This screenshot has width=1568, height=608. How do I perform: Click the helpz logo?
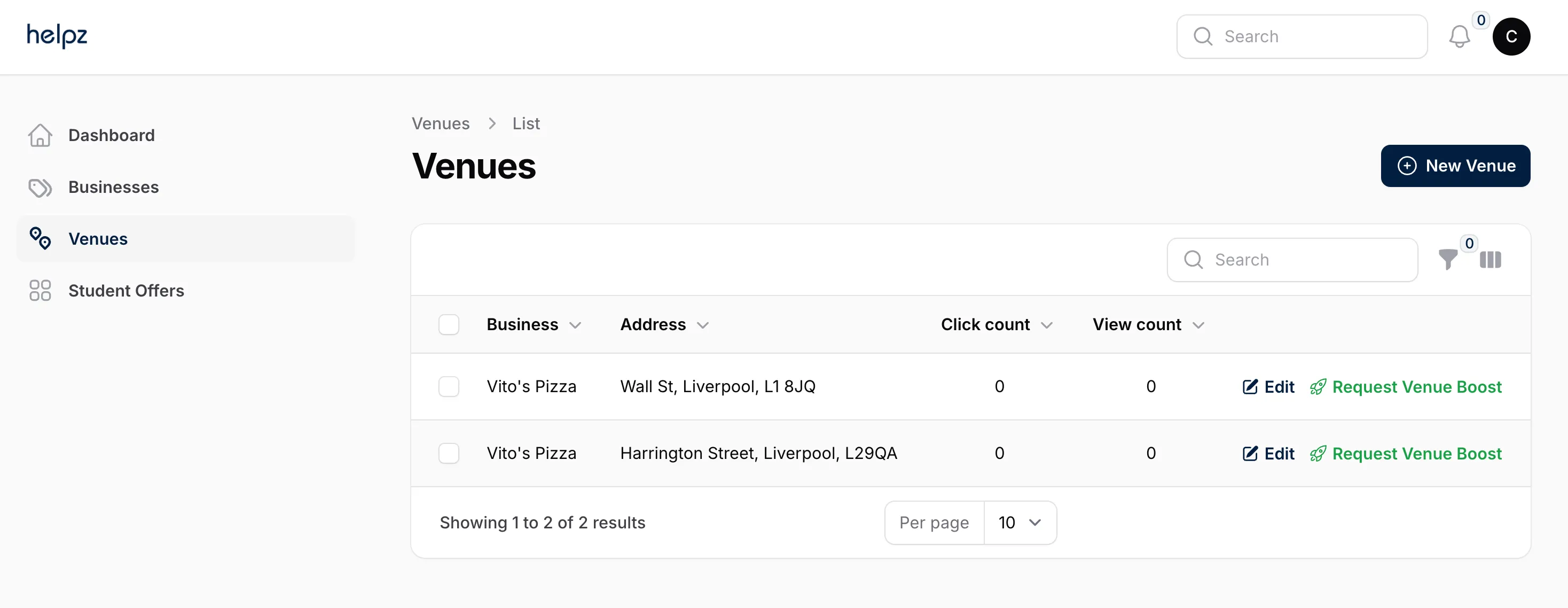click(x=57, y=35)
